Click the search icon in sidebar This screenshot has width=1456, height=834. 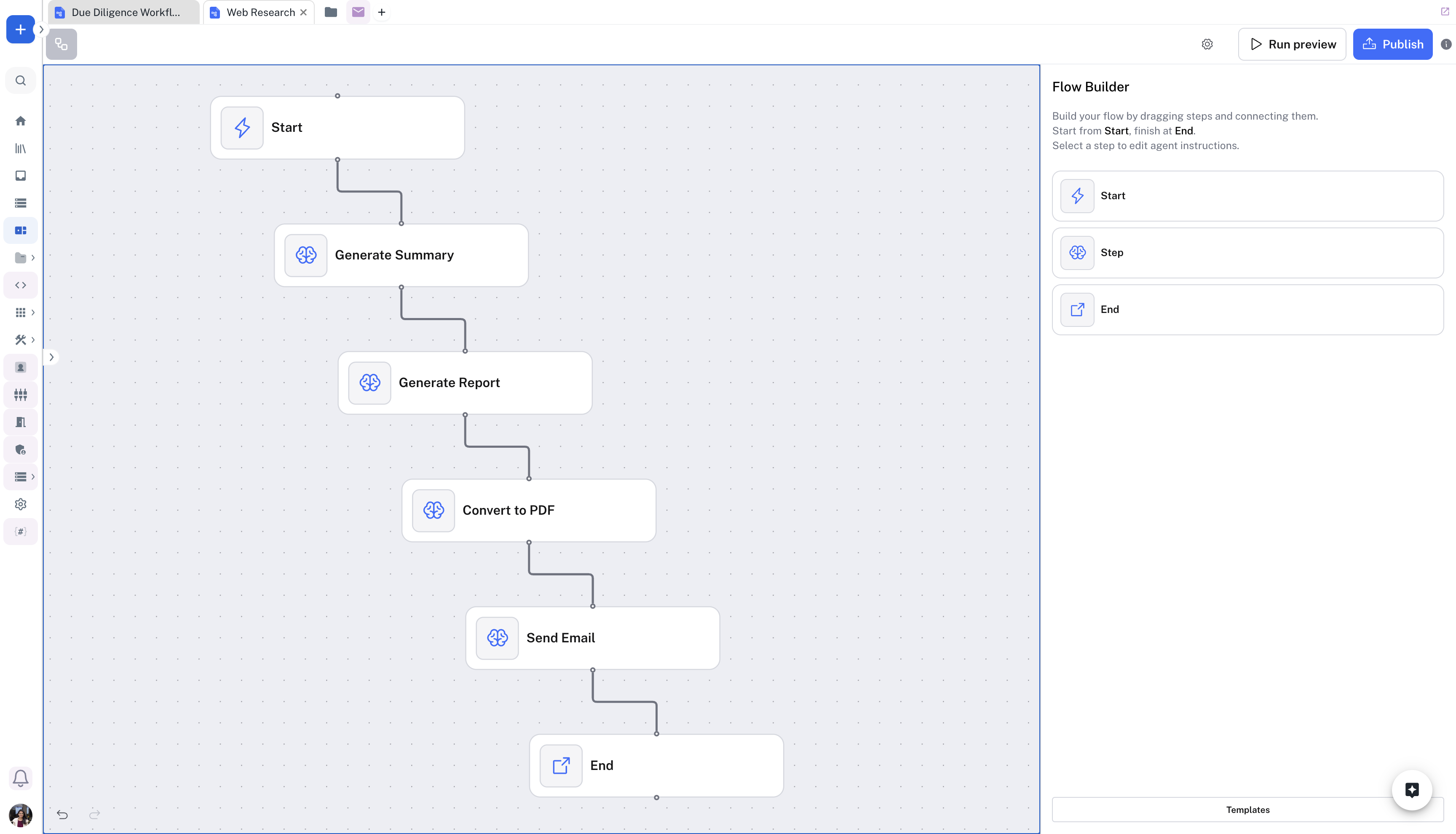(x=21, y=81)
